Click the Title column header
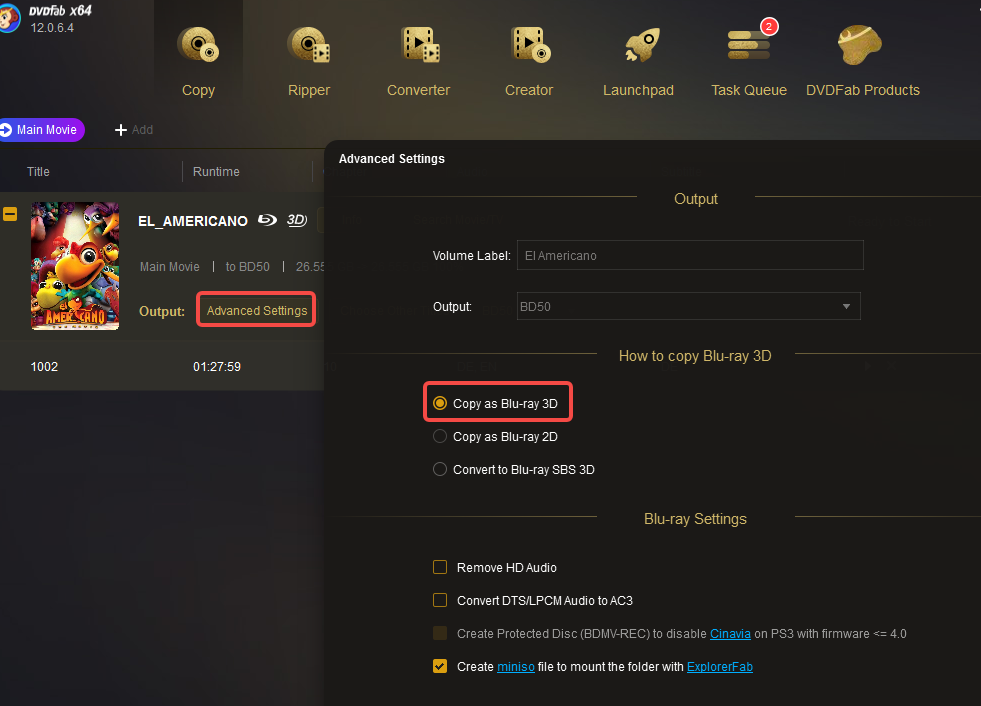Viewport: 981px width, 706px height. point(38,171)
